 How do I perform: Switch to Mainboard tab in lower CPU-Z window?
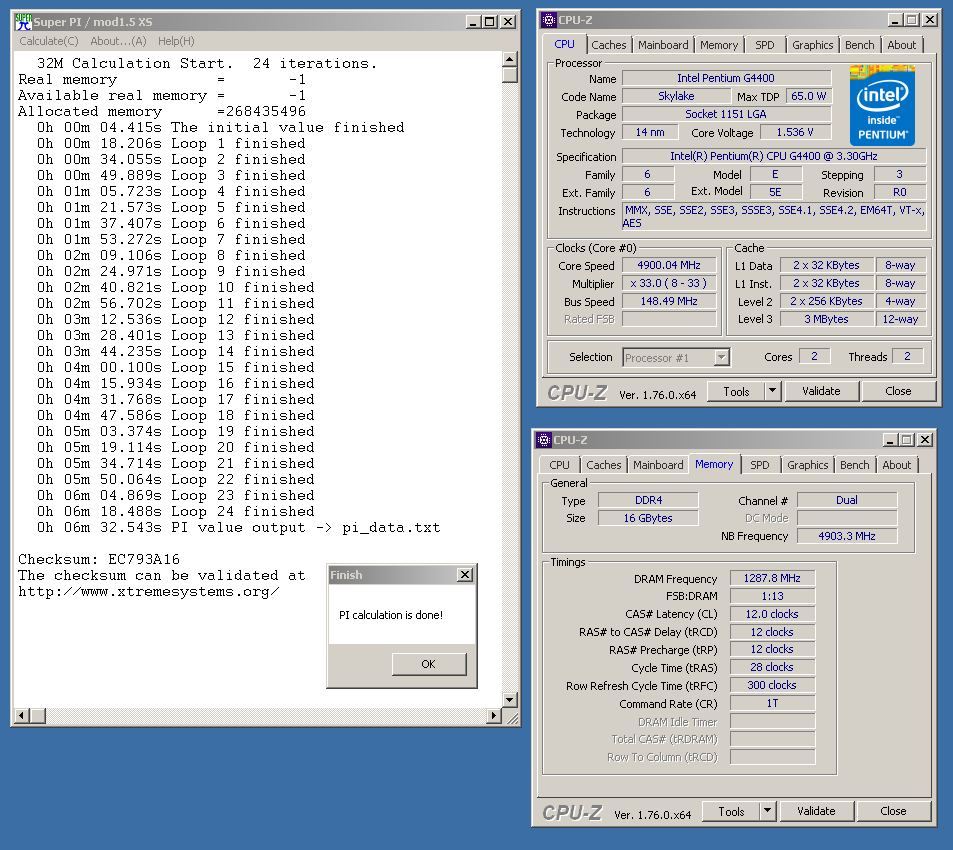[x=658, y=465]
